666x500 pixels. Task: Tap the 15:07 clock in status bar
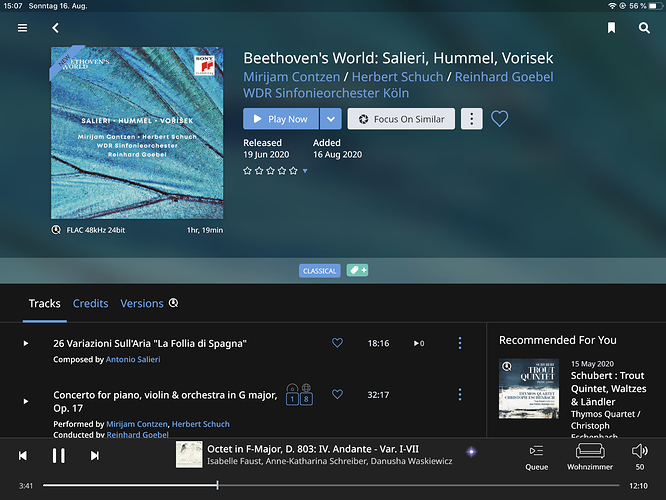pyautogui.click(x=13, y=6)
